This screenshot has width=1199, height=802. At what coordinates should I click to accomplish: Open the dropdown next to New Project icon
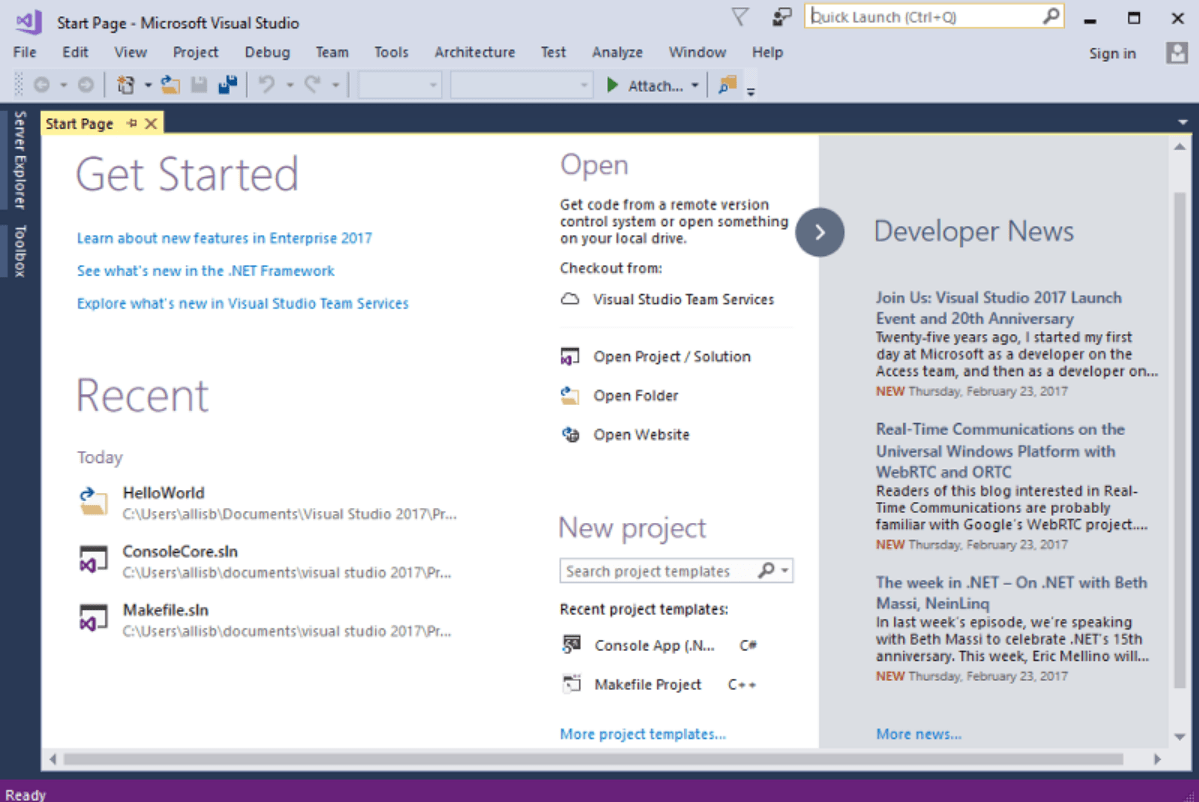click(148, 85)
